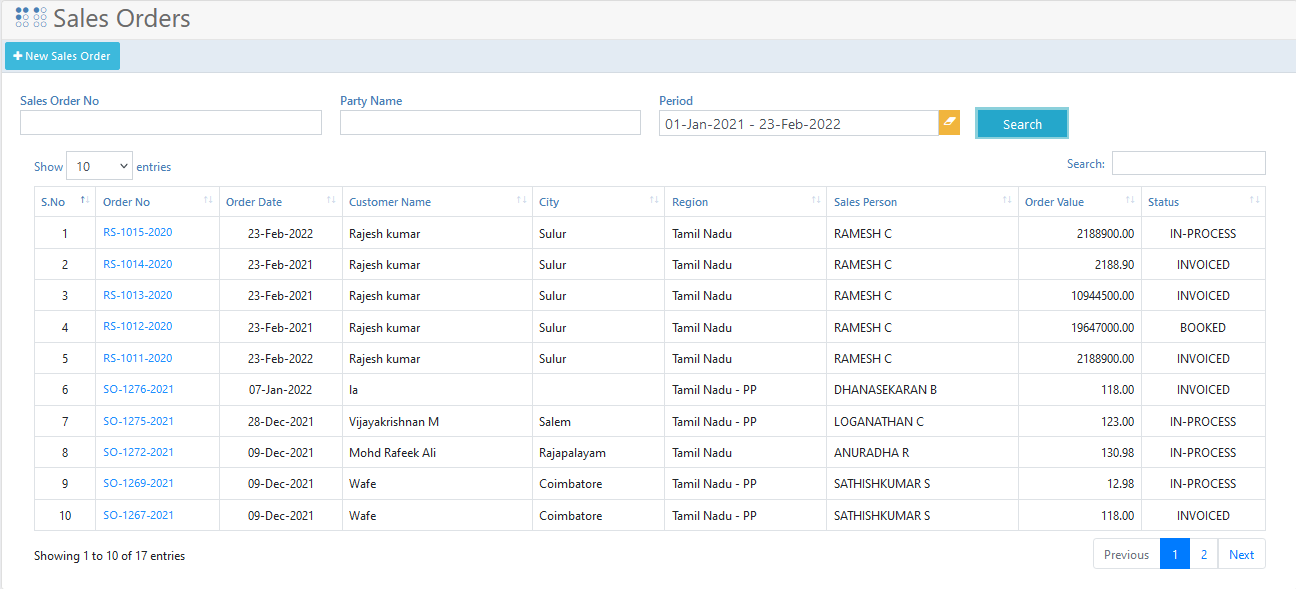This screenshot has width=1296, height=589.
Task: Sort table by Order Value column
Action: (x=1080, y=202)
